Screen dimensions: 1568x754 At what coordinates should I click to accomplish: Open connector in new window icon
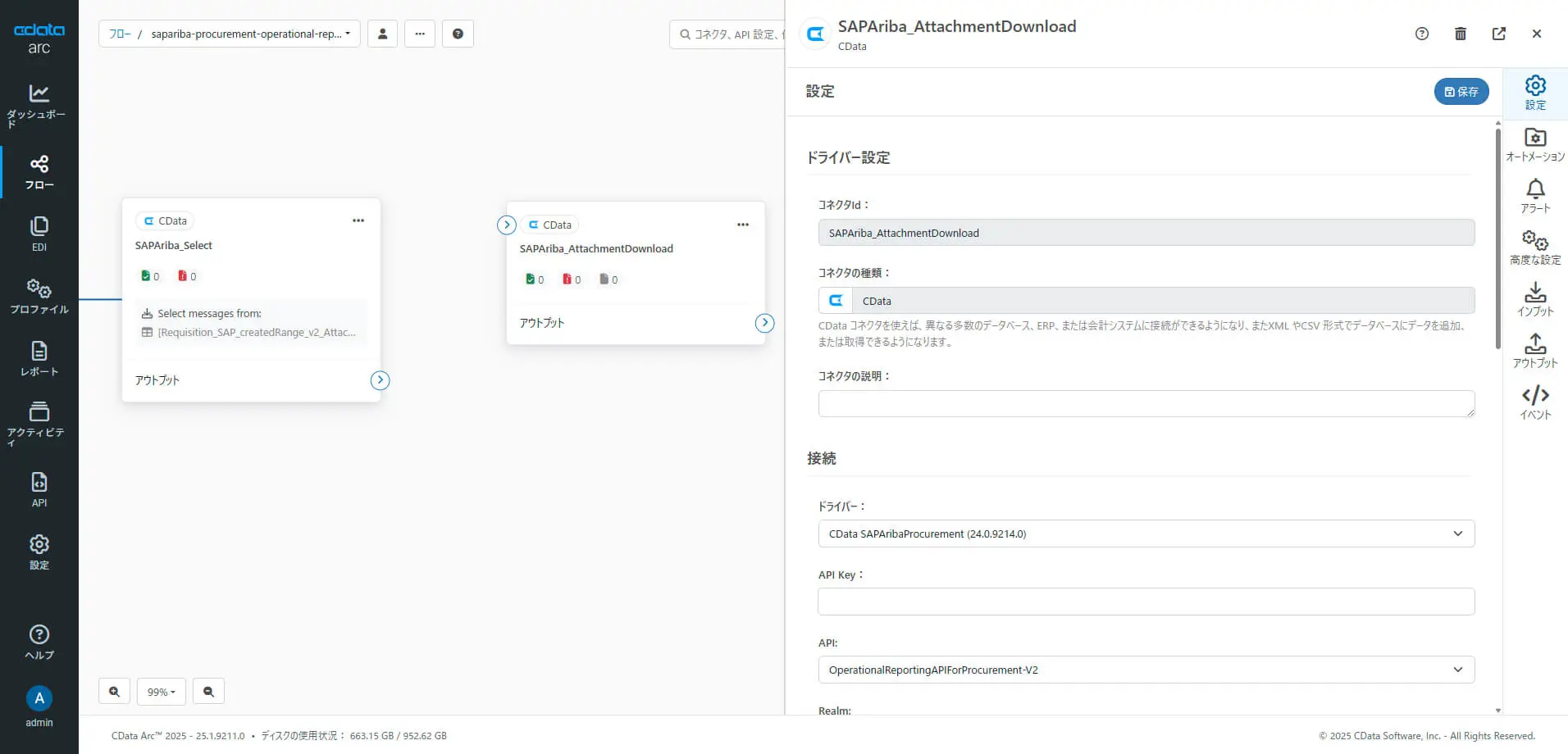click(1498, 34)
